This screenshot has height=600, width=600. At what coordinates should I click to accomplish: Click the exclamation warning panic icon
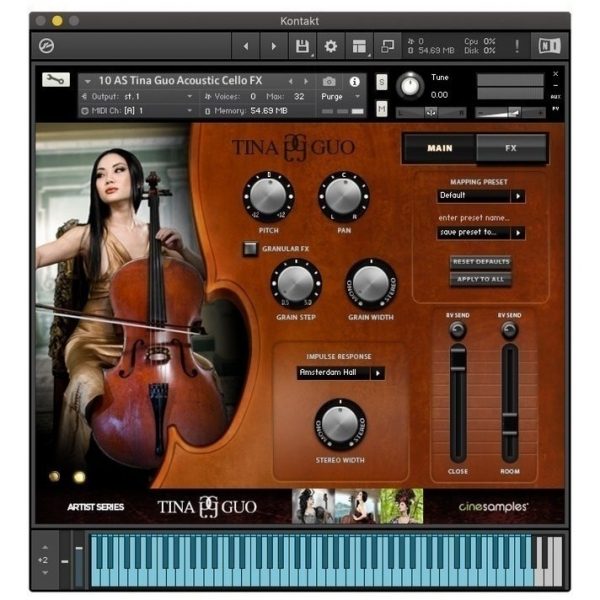click(517, 46)
